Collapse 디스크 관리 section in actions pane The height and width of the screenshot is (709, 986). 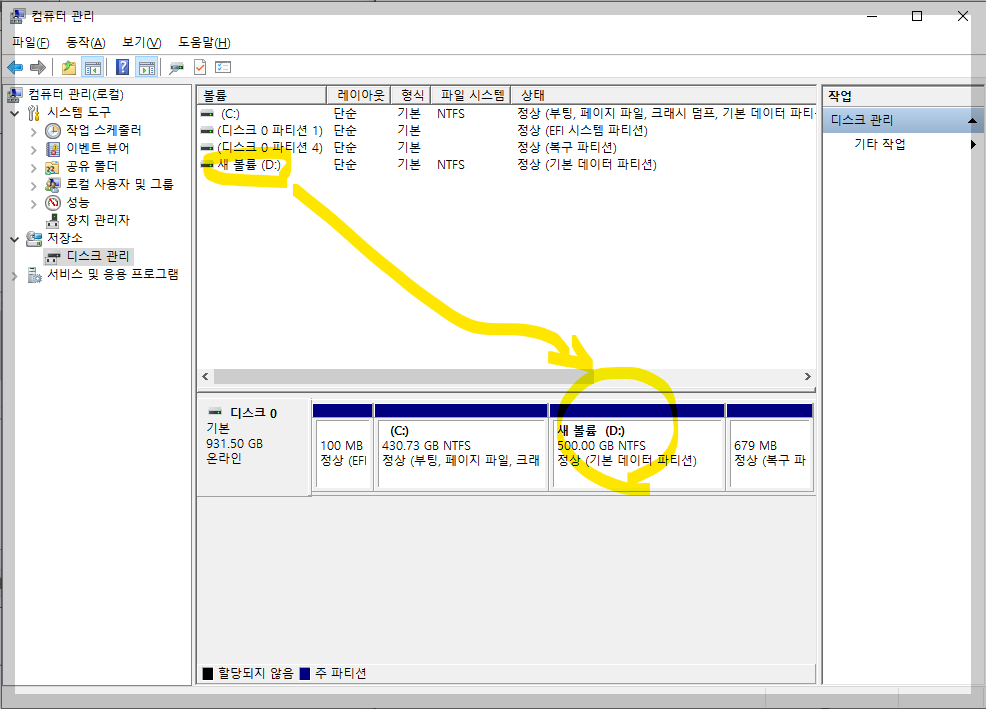coord(972,120)
